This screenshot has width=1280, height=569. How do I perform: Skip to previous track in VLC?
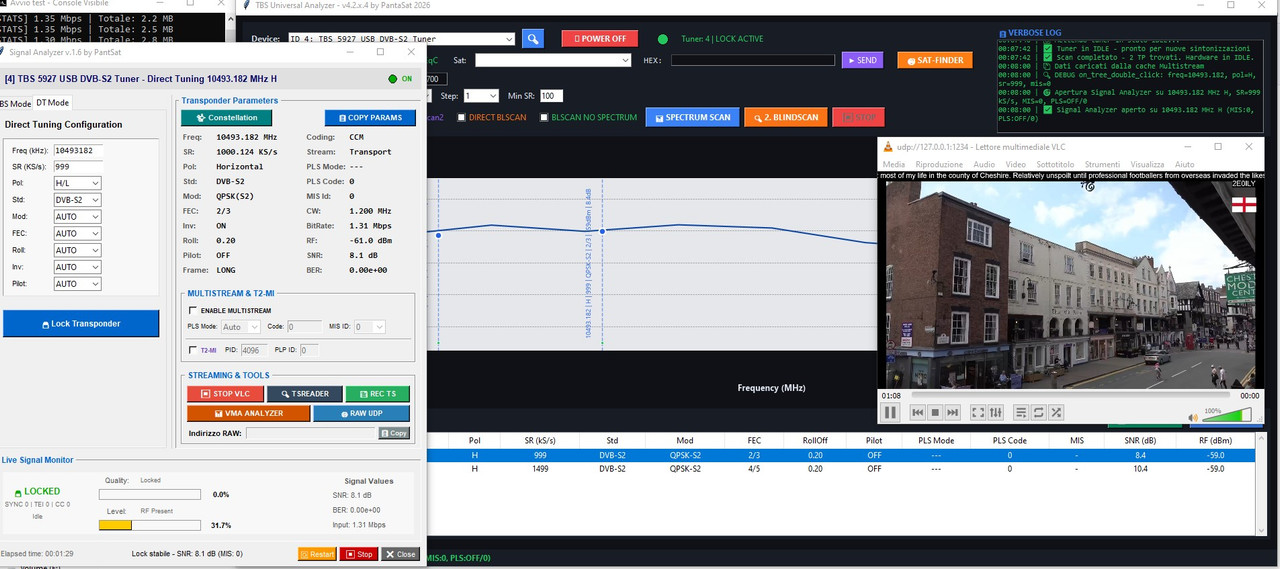tap(917, 412)
